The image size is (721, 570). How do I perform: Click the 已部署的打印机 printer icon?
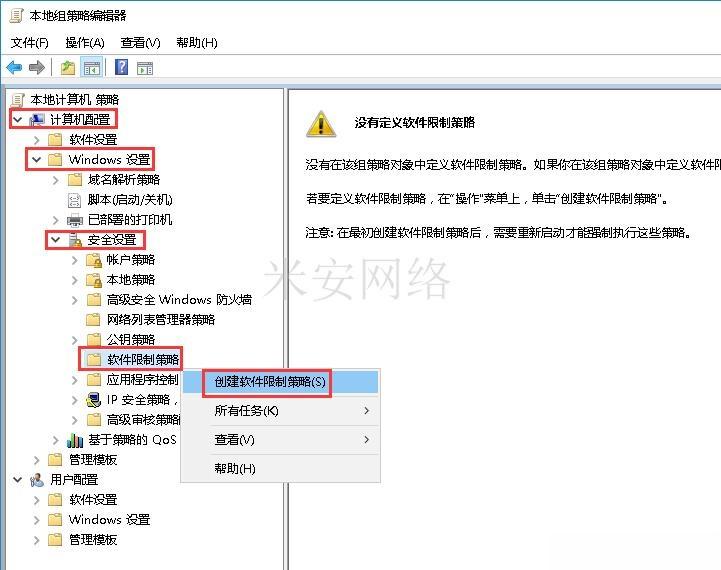[x=74, y=220]
